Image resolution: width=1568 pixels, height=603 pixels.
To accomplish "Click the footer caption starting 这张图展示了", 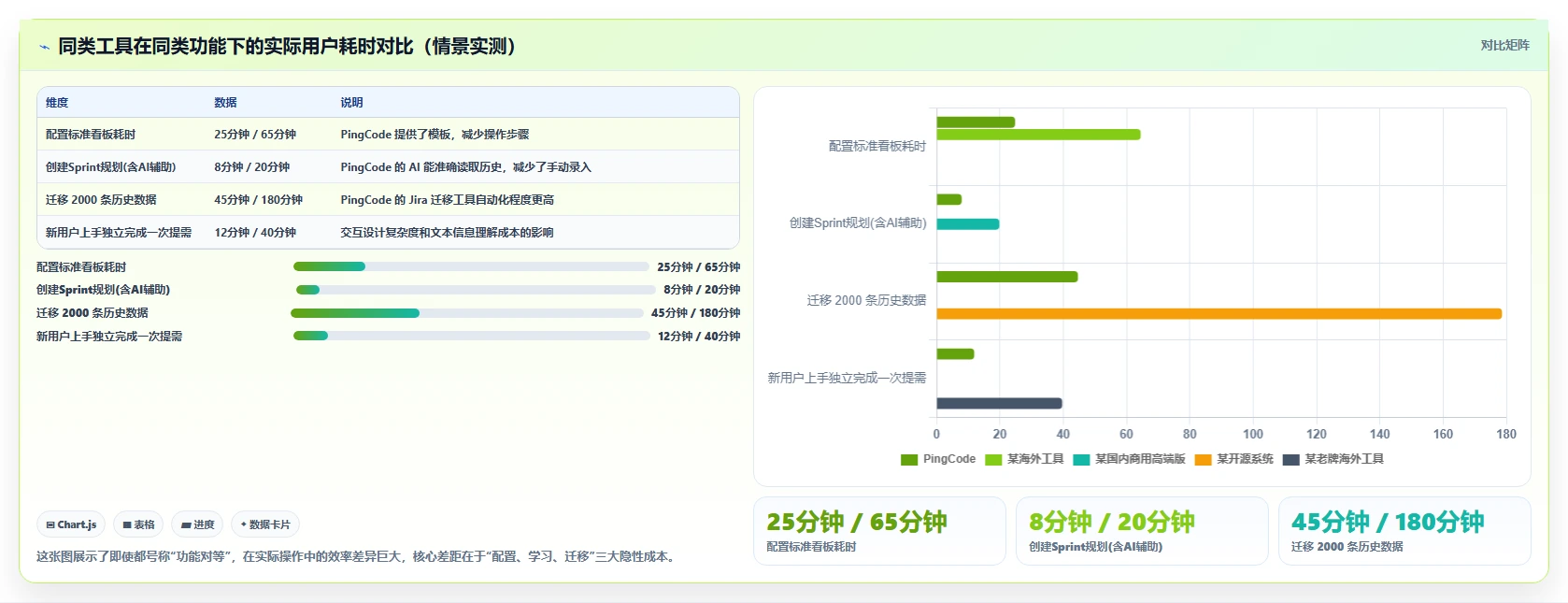I will tap(358, 556).
